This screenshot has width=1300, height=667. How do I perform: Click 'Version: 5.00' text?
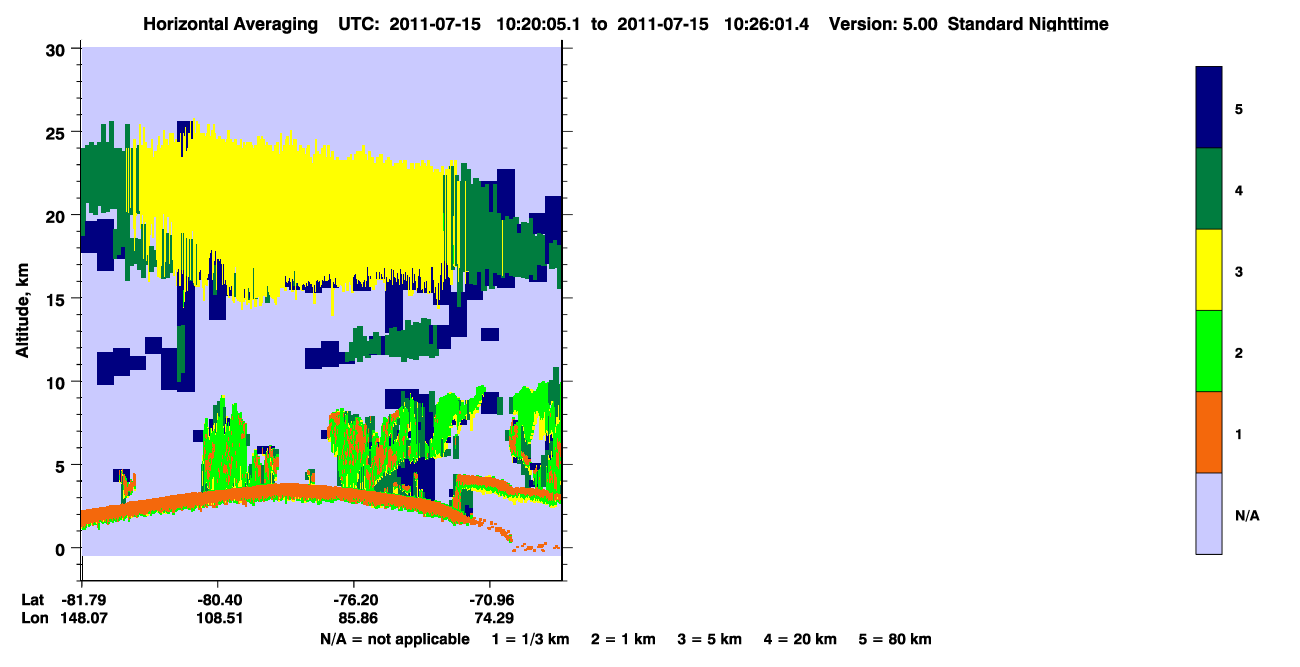click(883, 24)
